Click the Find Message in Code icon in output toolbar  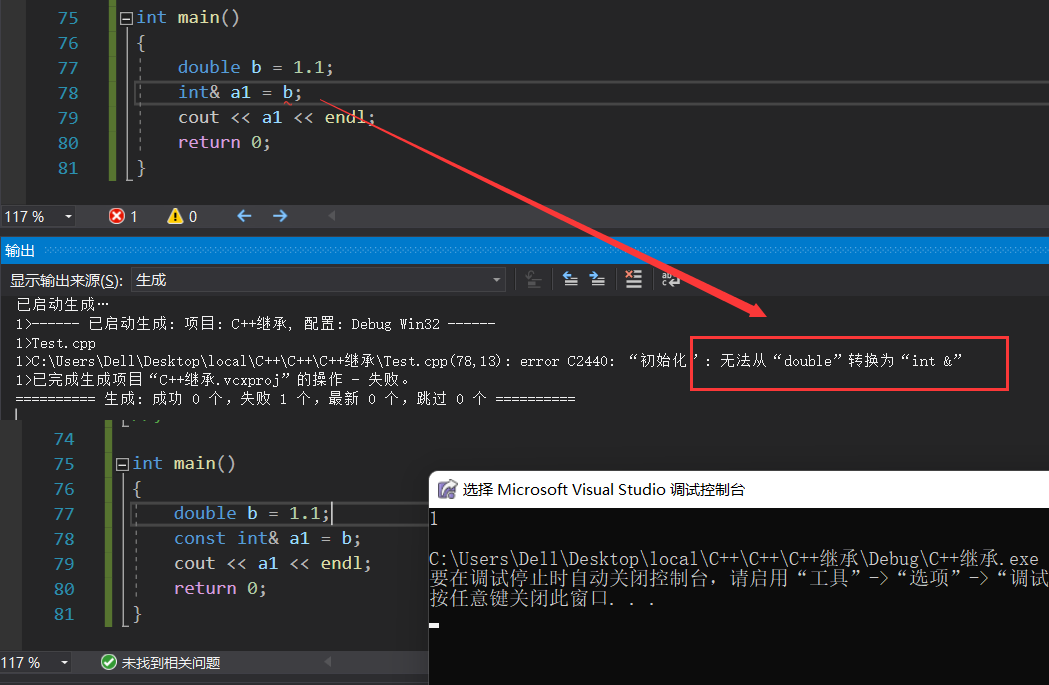[533, 280]
